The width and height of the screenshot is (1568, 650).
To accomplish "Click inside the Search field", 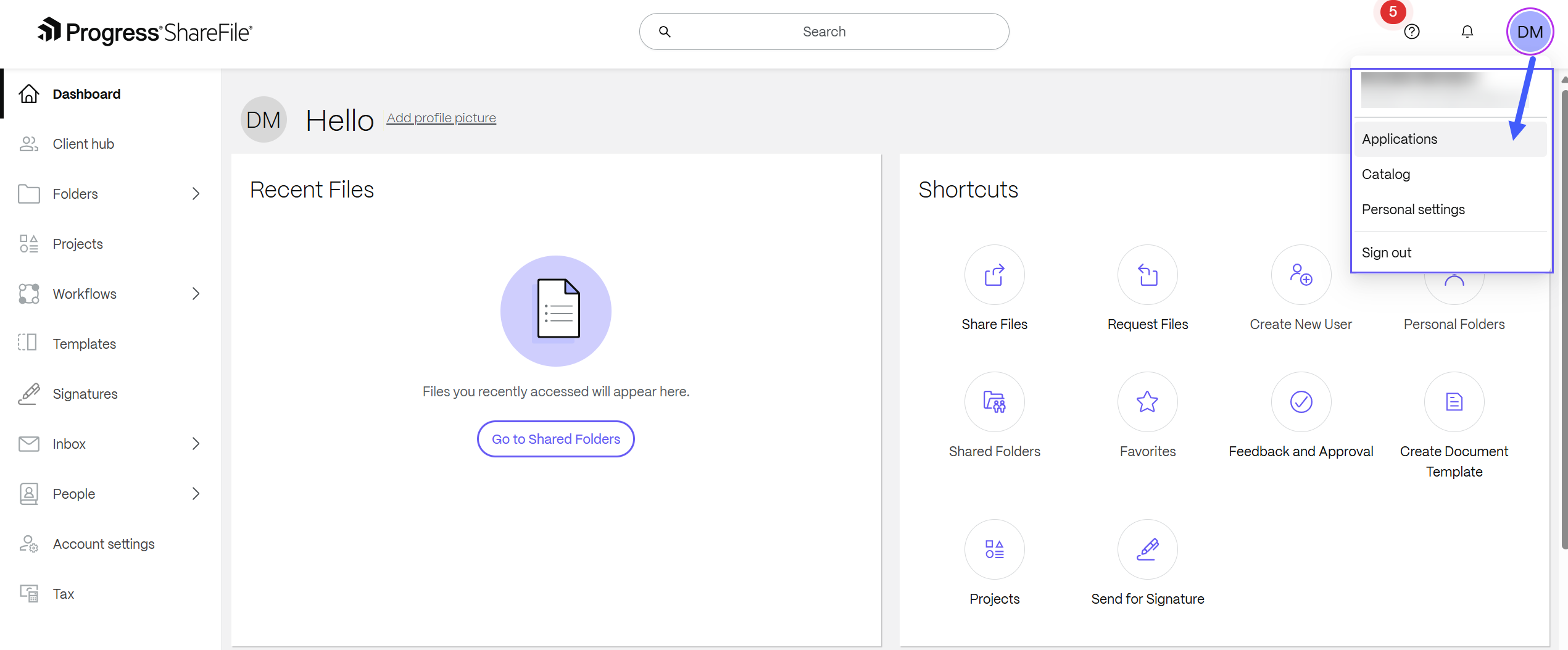I will click(823, 31).
